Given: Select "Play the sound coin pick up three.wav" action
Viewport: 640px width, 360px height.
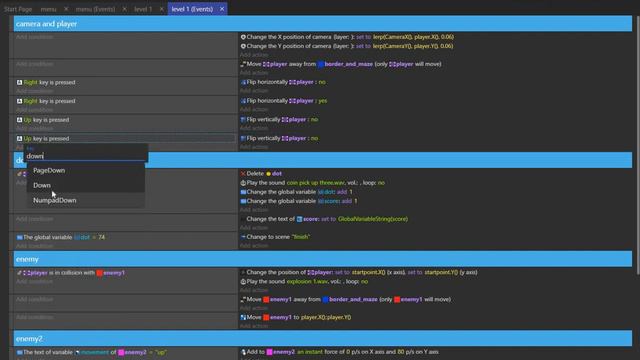Looking at the screenshot, I should 313,183.
